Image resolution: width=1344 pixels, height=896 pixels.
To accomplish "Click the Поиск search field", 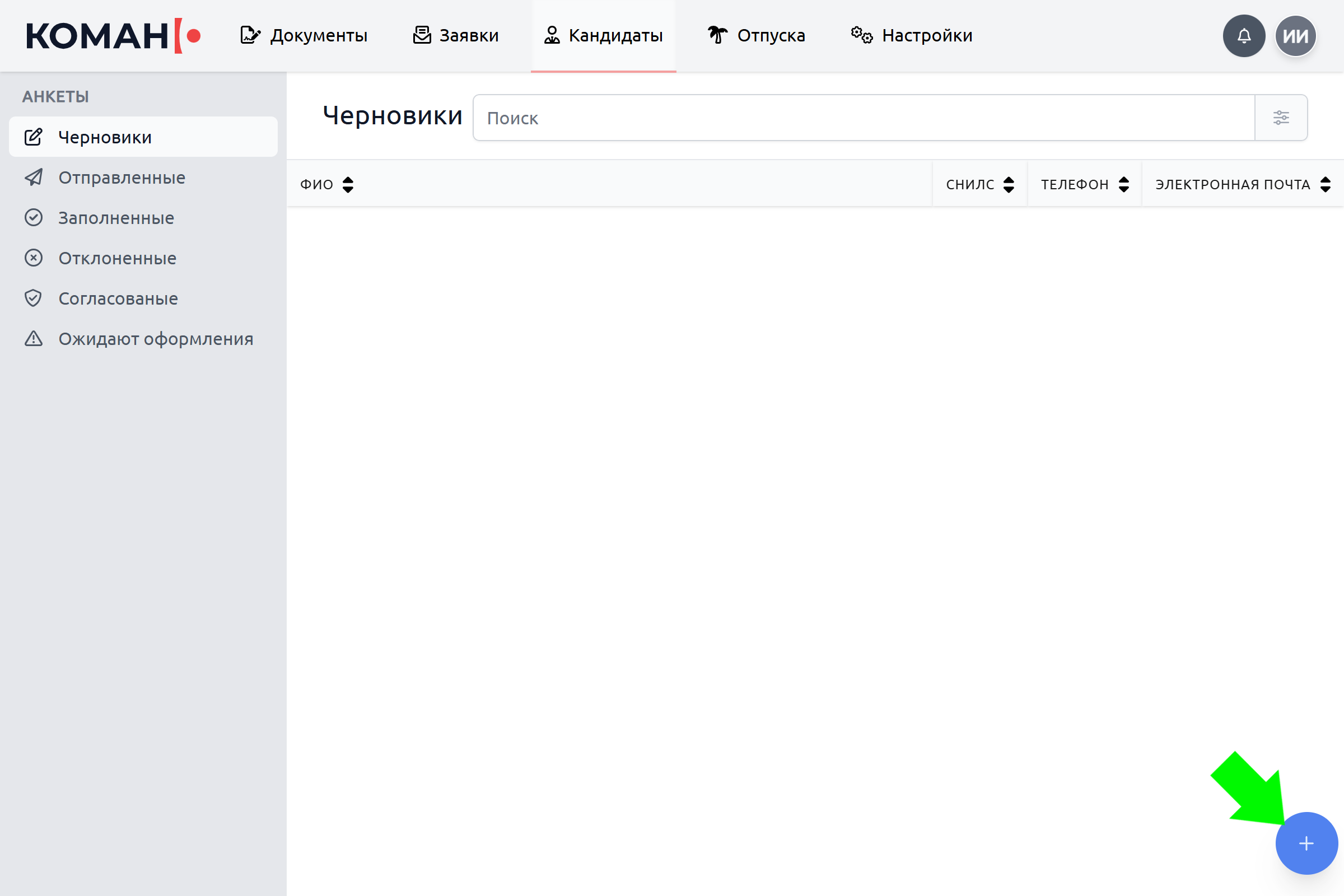I will coord(864,118).
